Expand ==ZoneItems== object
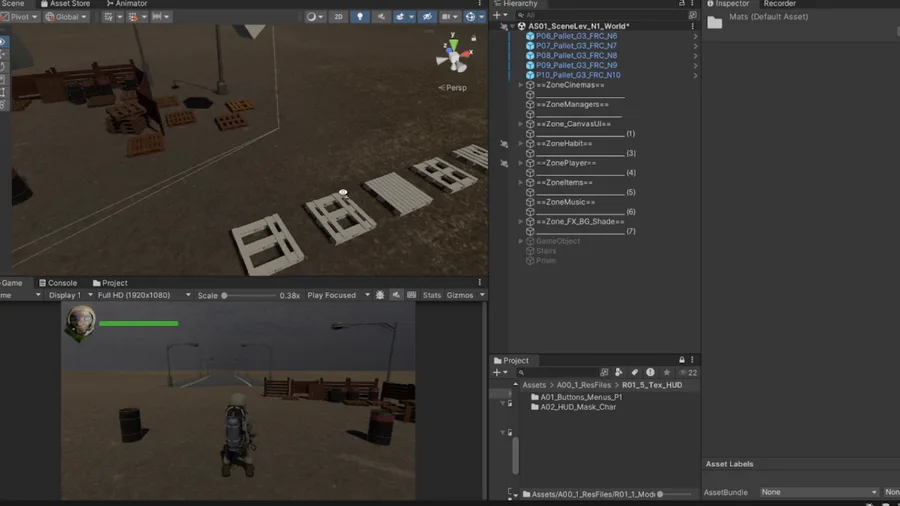The image size is (900, 506). pyautogui.click(x=521, y=182)
